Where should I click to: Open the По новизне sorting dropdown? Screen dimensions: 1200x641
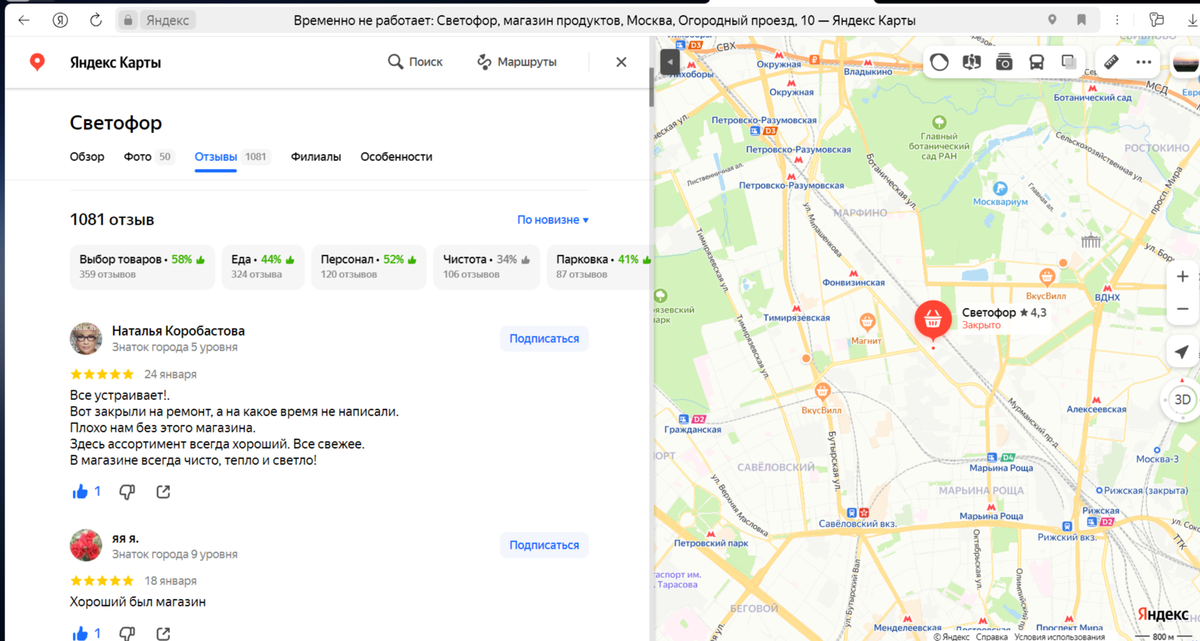pos(553,220)
